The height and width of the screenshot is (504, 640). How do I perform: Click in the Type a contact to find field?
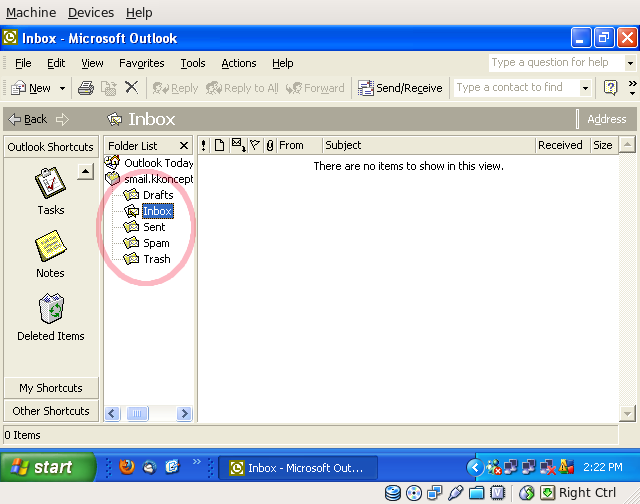pos(517,87)
